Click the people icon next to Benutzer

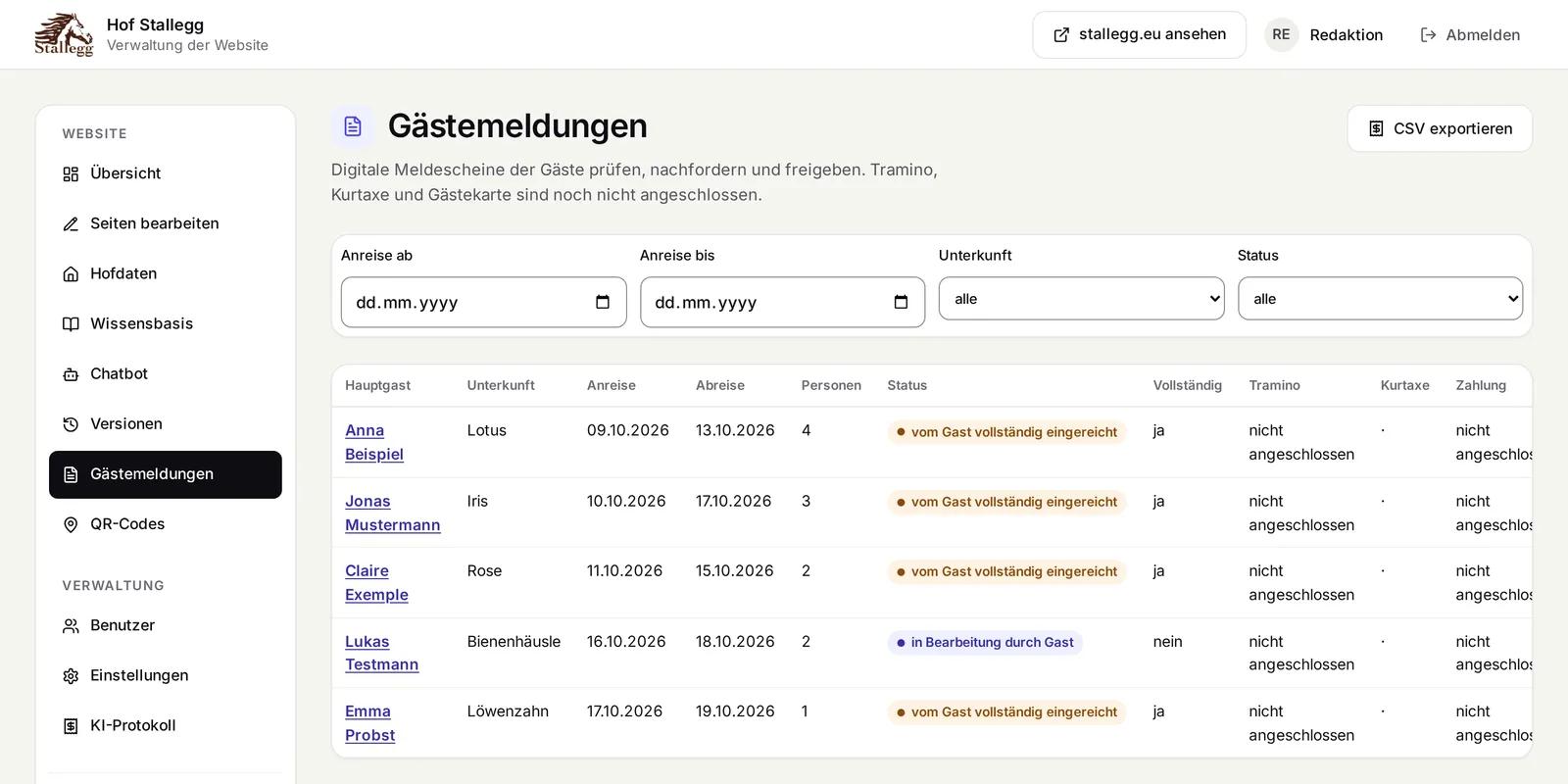point(71,625)
